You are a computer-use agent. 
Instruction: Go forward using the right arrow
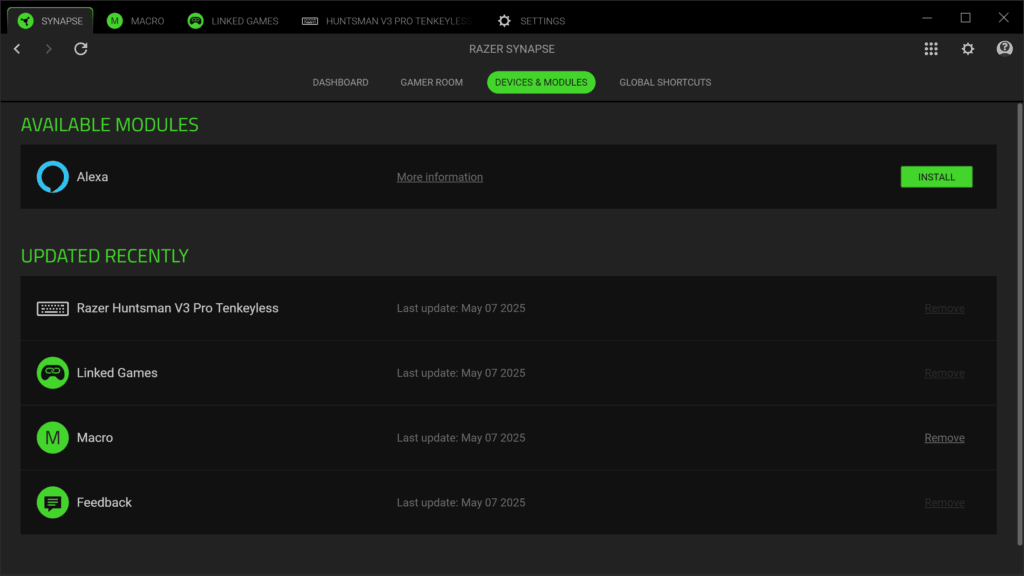48,49
